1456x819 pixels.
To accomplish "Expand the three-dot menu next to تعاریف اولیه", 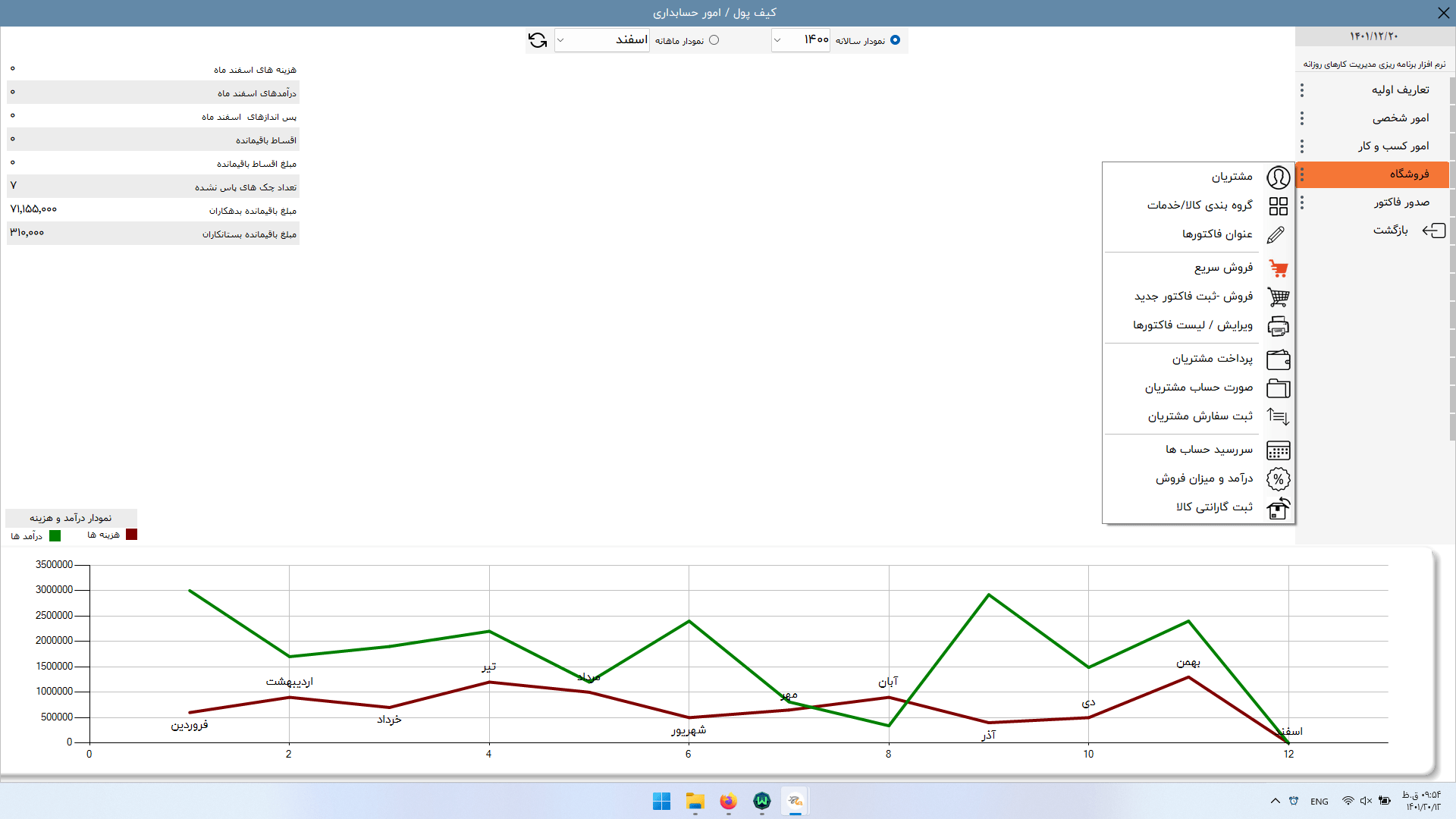I will pos(1302,90).
